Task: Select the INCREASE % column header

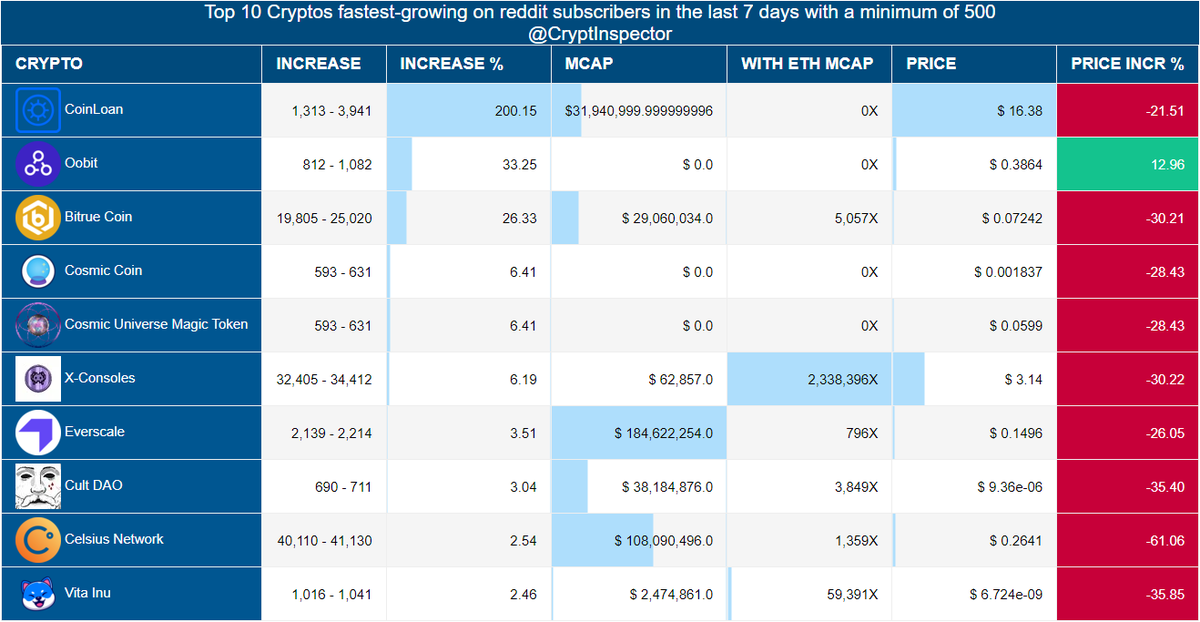Action: pyautogui.click(x=469, y=64)
